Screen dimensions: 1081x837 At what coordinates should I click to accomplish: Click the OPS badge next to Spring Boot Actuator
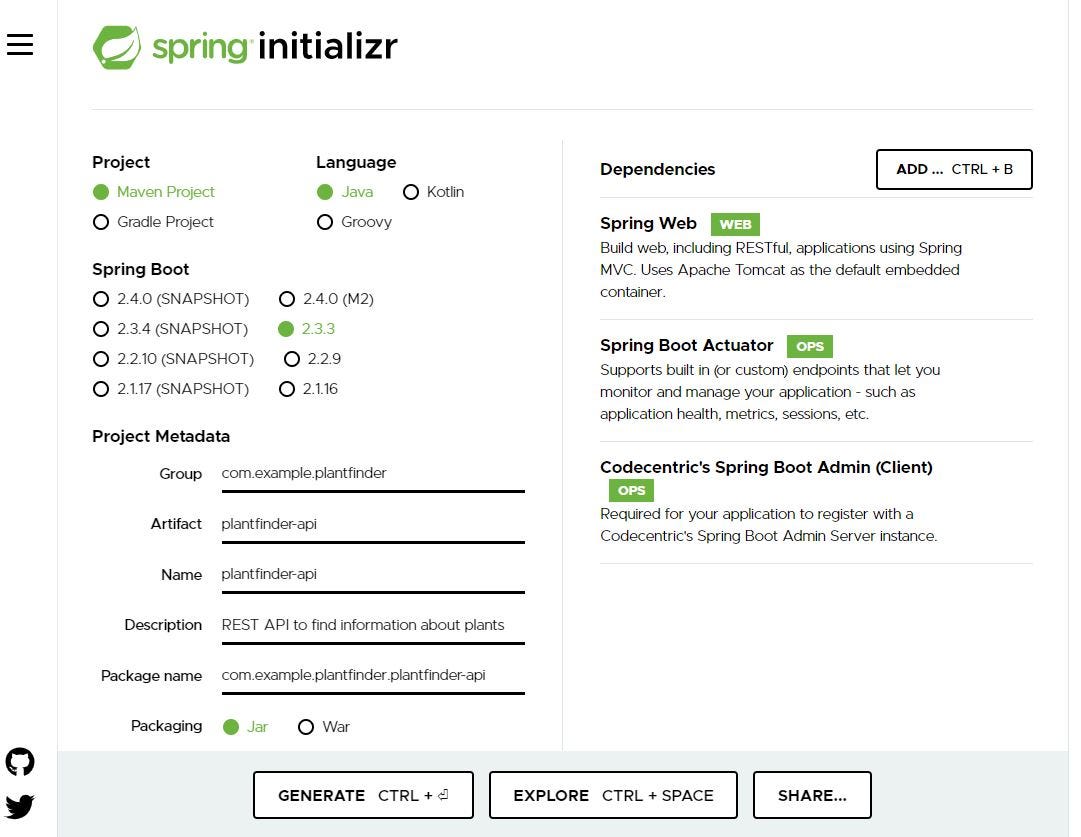click(x=809, y=346)
